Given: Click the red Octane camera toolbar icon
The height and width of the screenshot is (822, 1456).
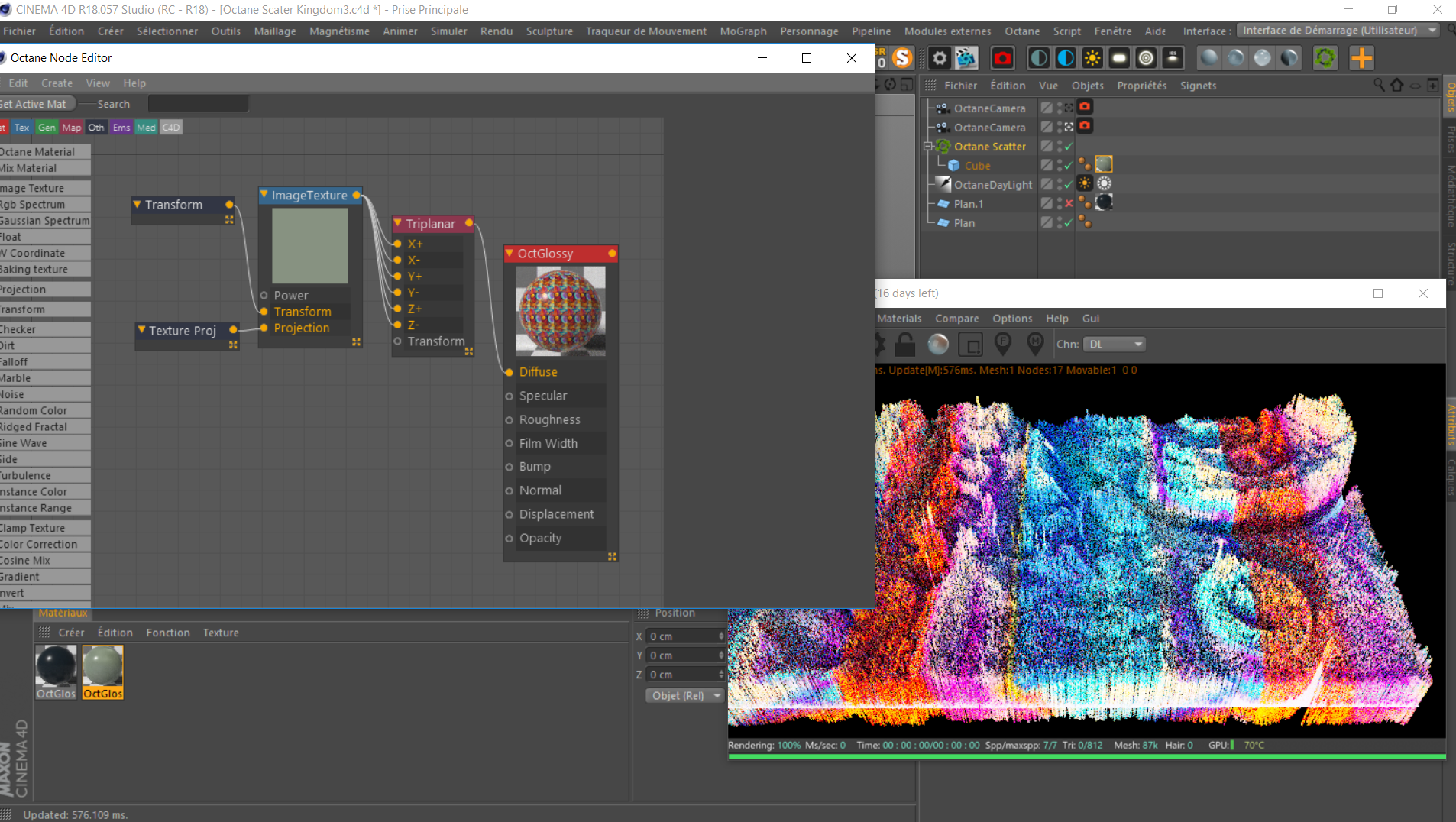Looking at the screenshot, I should tap(1002, 58).
